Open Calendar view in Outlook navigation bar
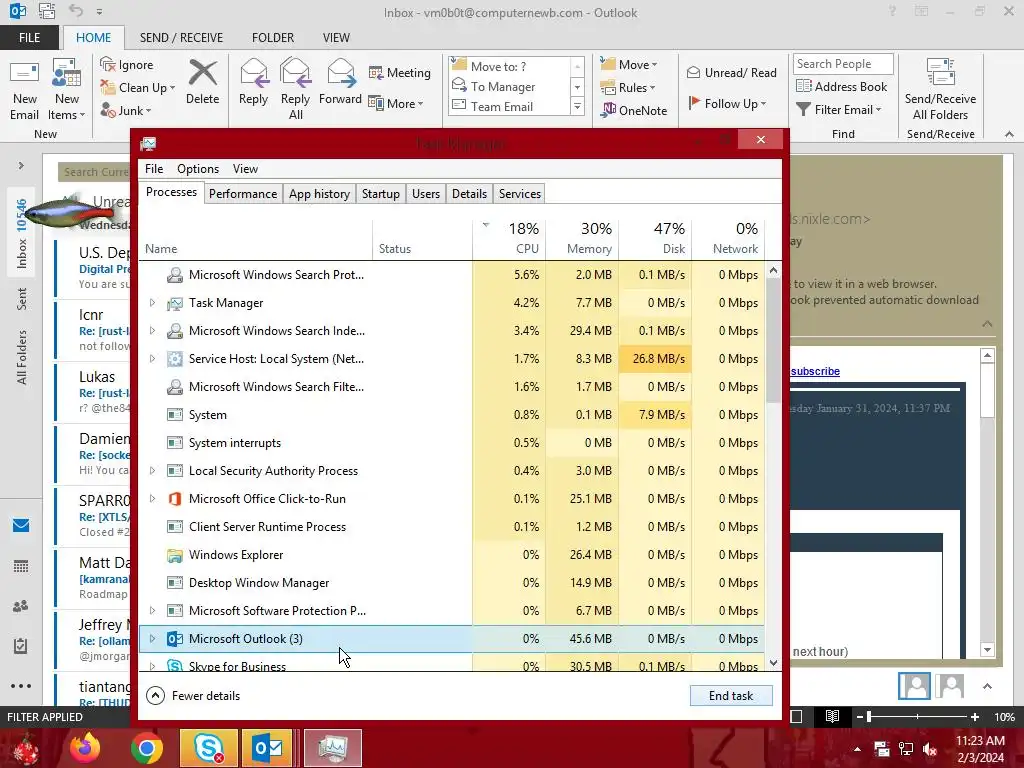 click(21, 566)
